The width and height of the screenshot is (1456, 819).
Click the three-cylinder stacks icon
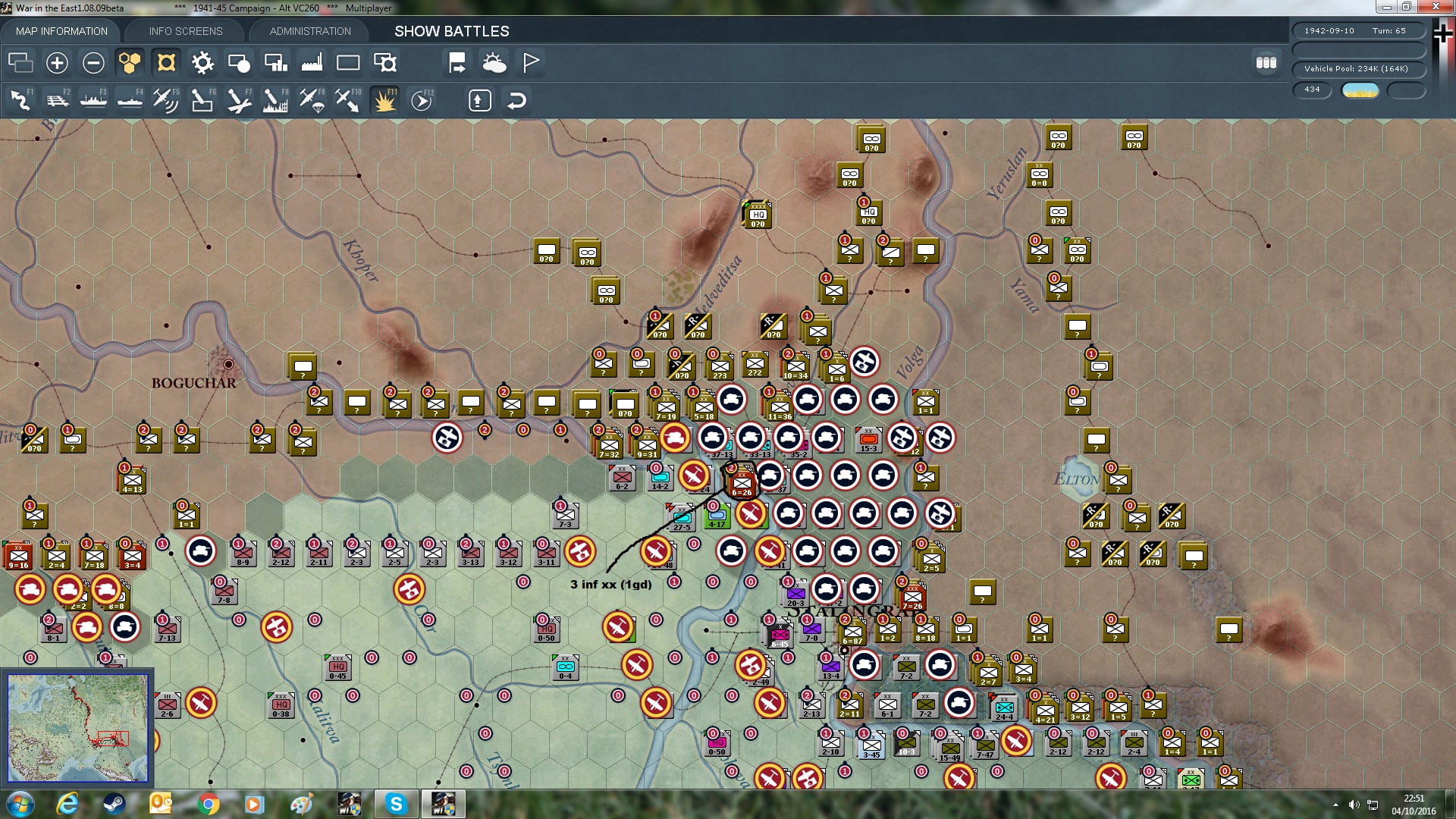(x=1266, y=63)
